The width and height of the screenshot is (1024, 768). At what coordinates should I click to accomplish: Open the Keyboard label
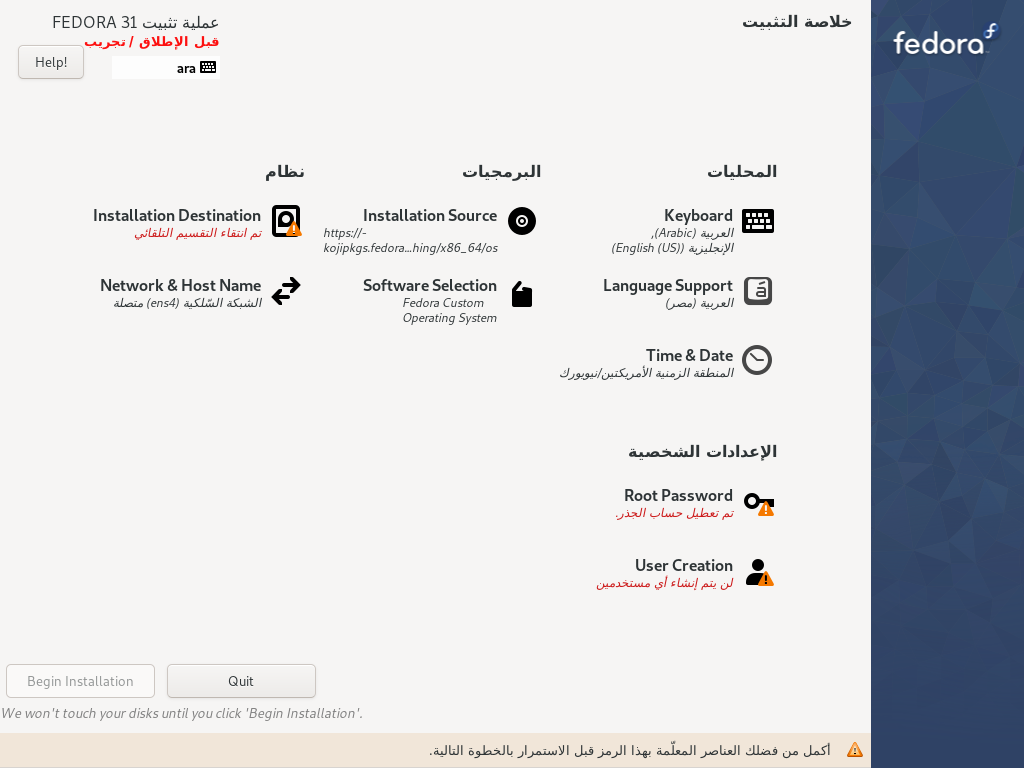tap(698, 216)
